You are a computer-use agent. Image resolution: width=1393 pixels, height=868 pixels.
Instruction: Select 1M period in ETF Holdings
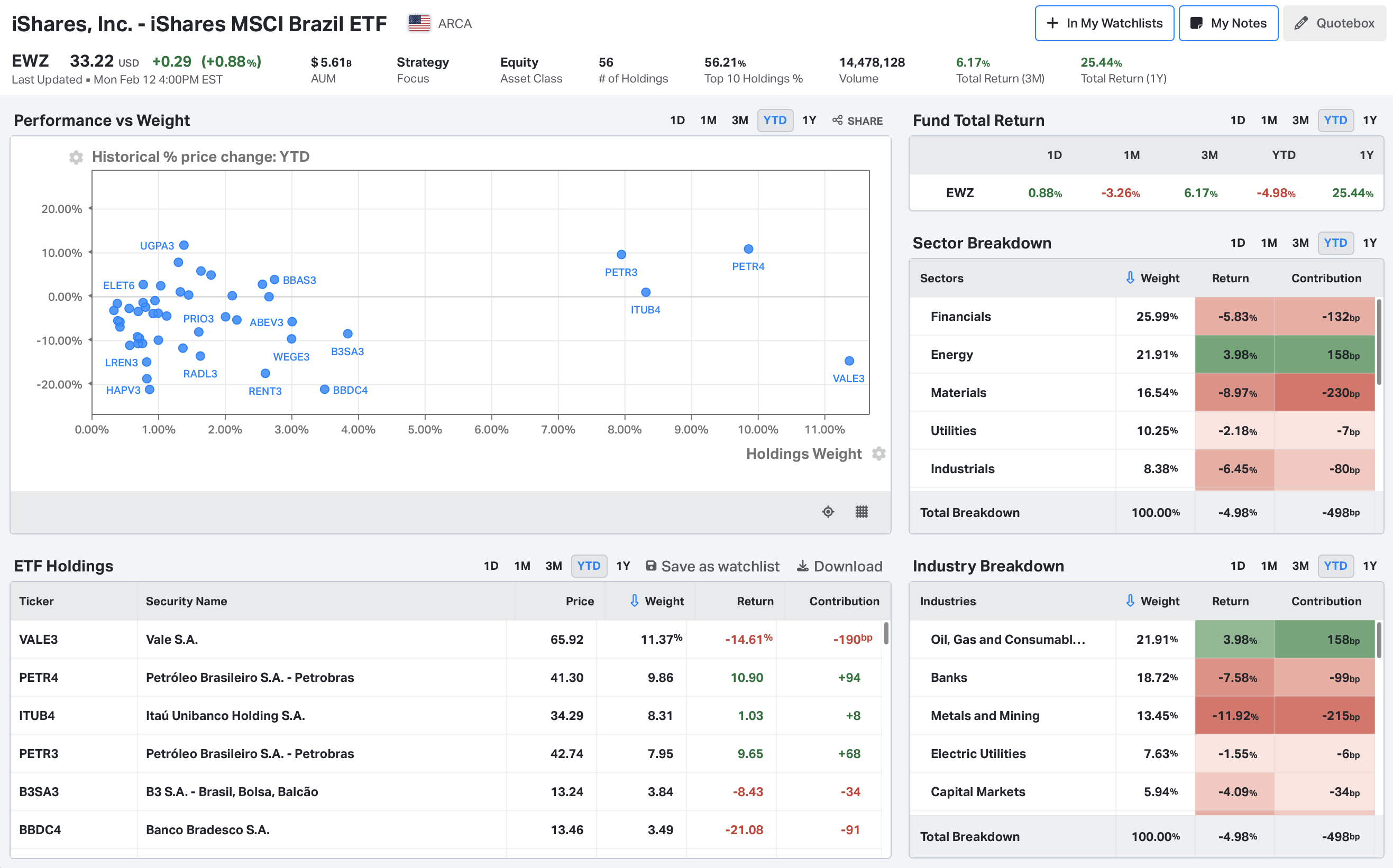(x=523, y=566)
